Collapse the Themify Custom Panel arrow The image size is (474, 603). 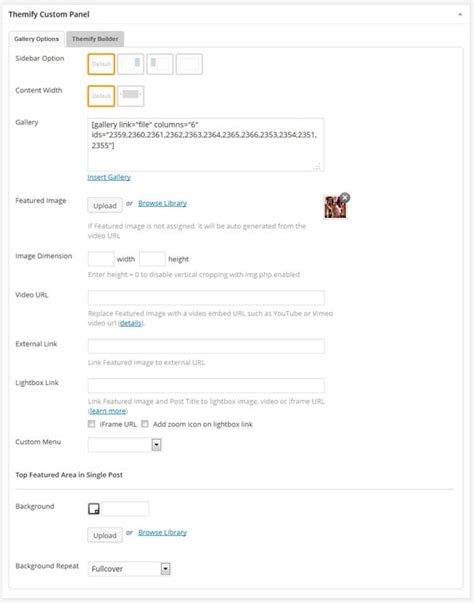460,15
